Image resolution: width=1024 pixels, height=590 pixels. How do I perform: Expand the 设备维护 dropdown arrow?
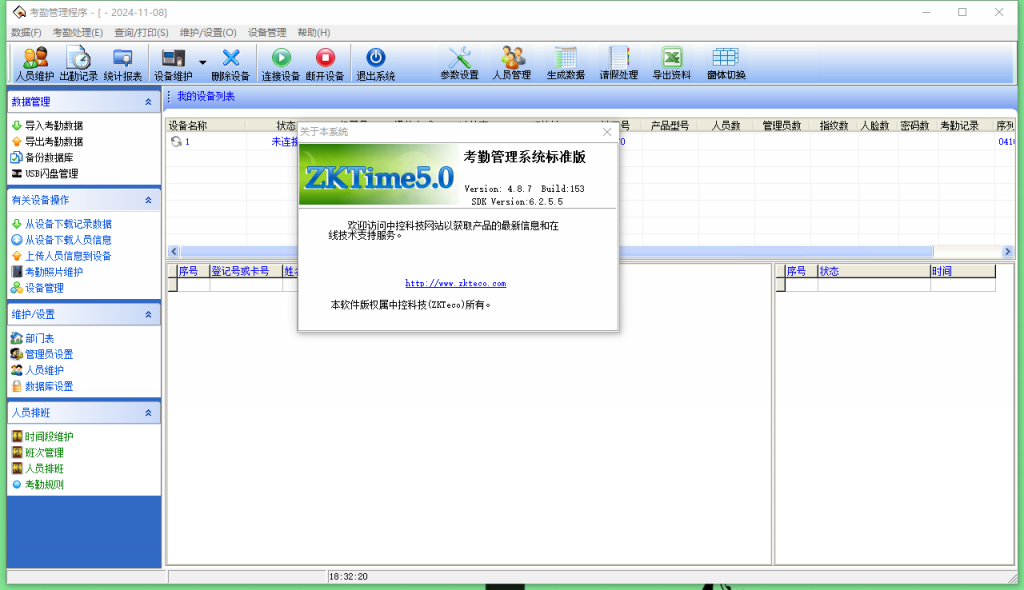203,63
